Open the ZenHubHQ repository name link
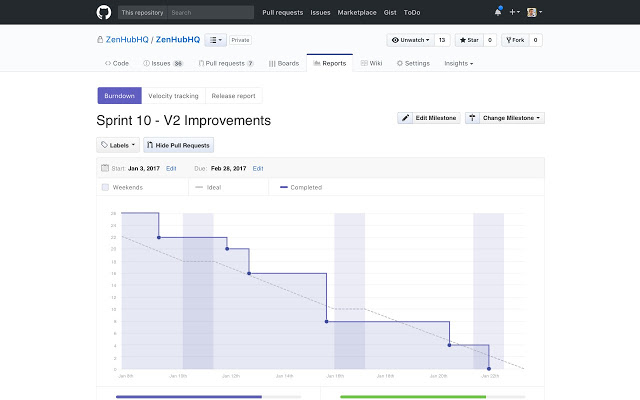This screenshot has height=400, width=640. click(178, 40)
